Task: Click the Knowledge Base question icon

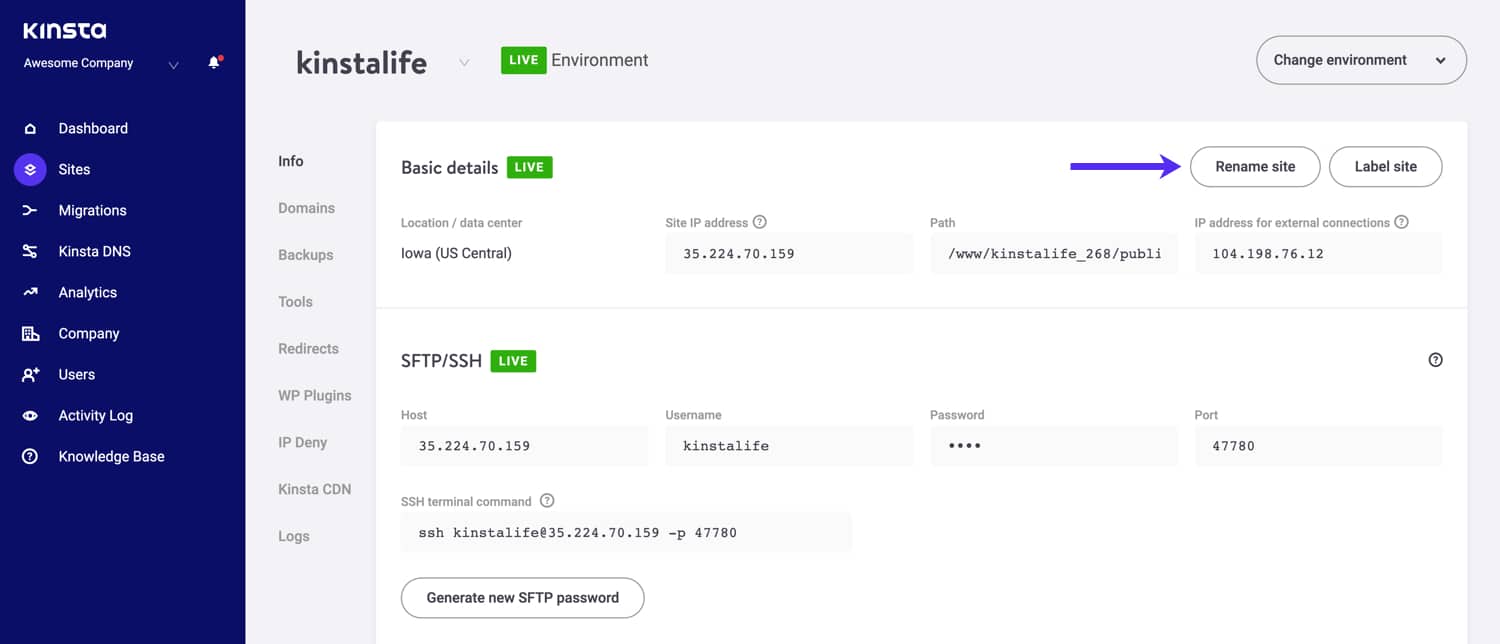Action: (x=33, y=456)
